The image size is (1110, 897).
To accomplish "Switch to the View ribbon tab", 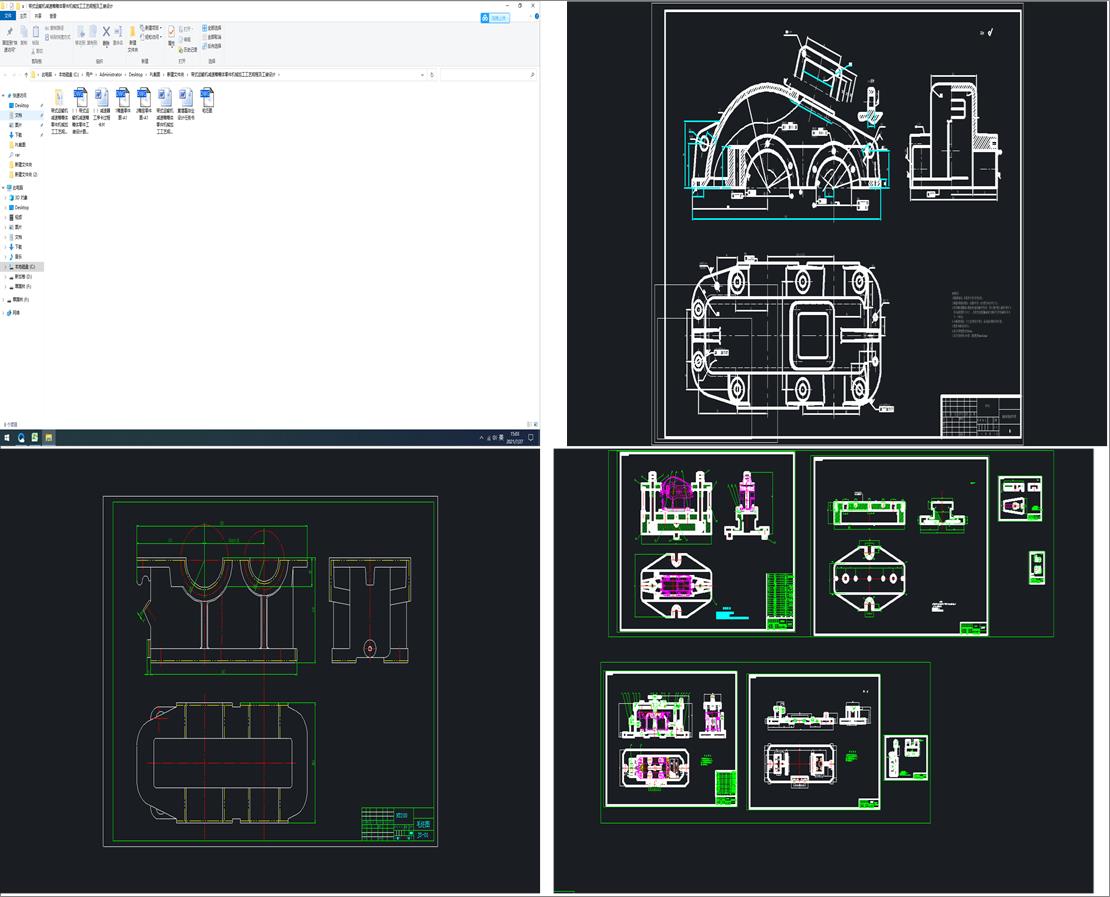I will [x=53, y=16].
